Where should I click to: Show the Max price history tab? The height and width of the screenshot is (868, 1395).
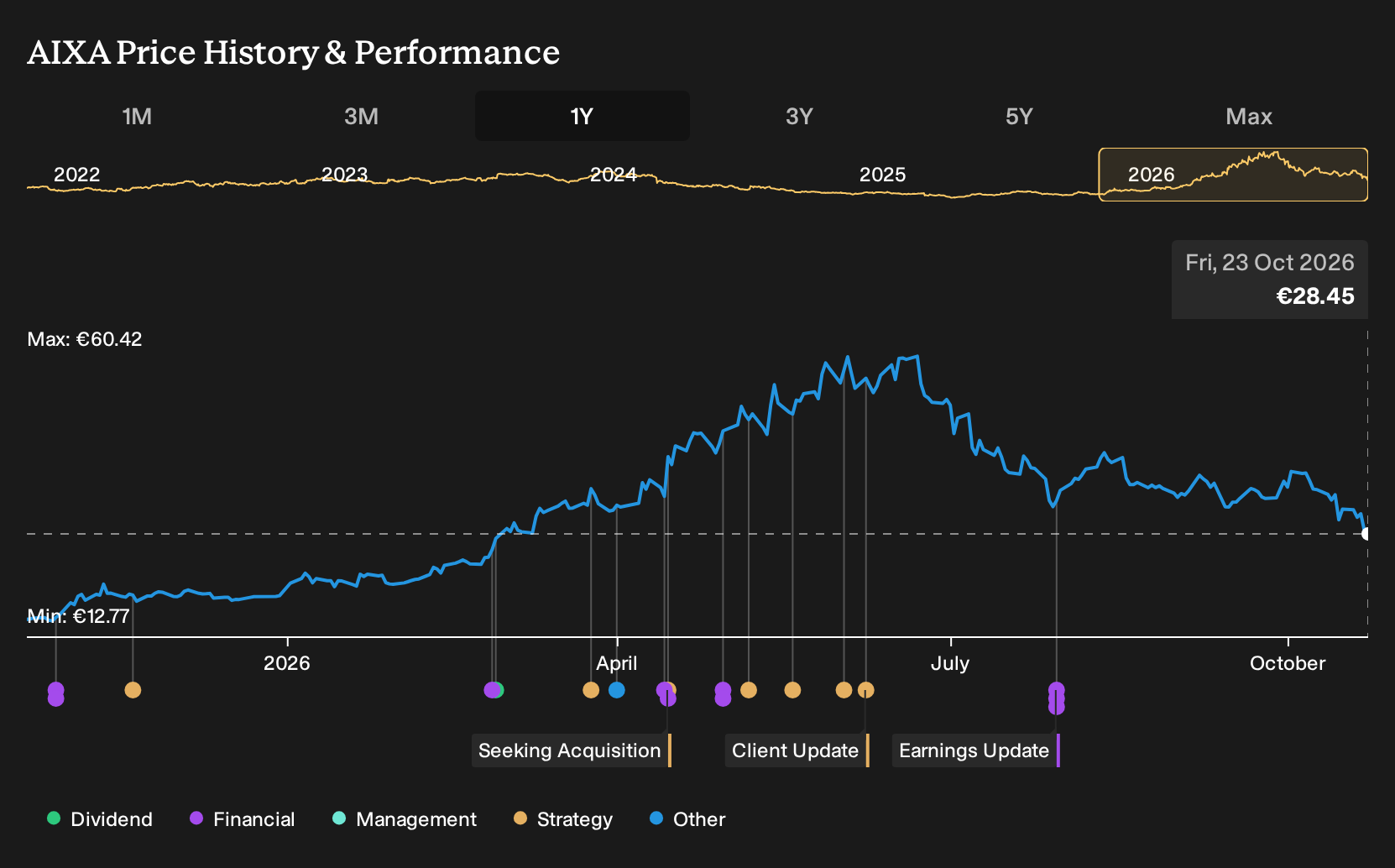(x=1249, y=116)
